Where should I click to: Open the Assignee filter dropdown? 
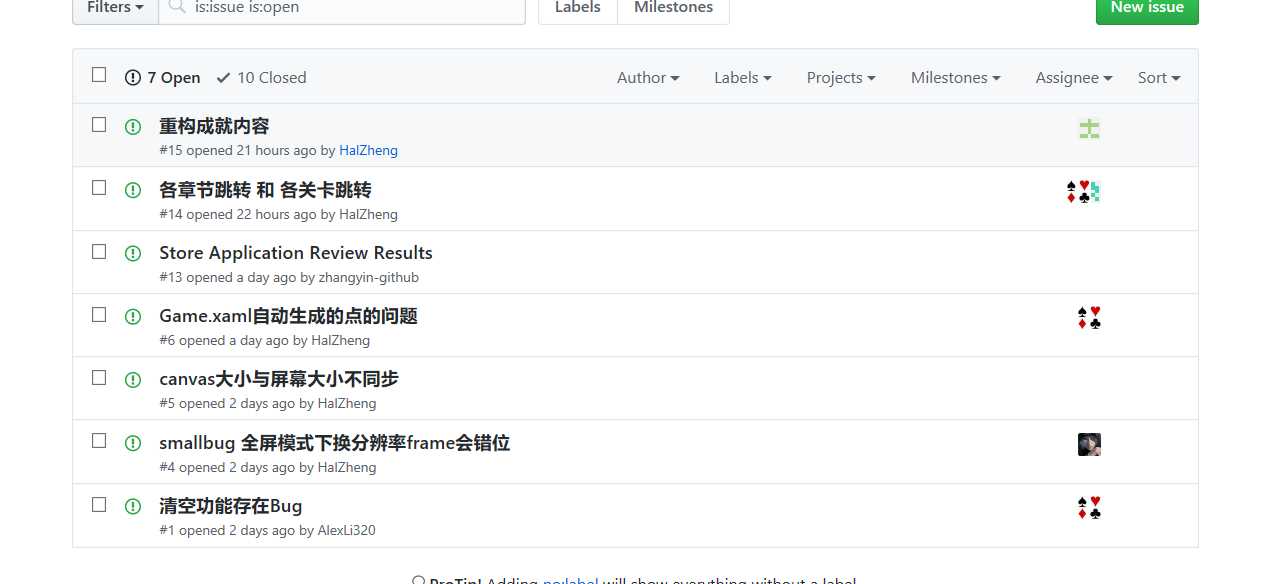tap(1074, 77)
